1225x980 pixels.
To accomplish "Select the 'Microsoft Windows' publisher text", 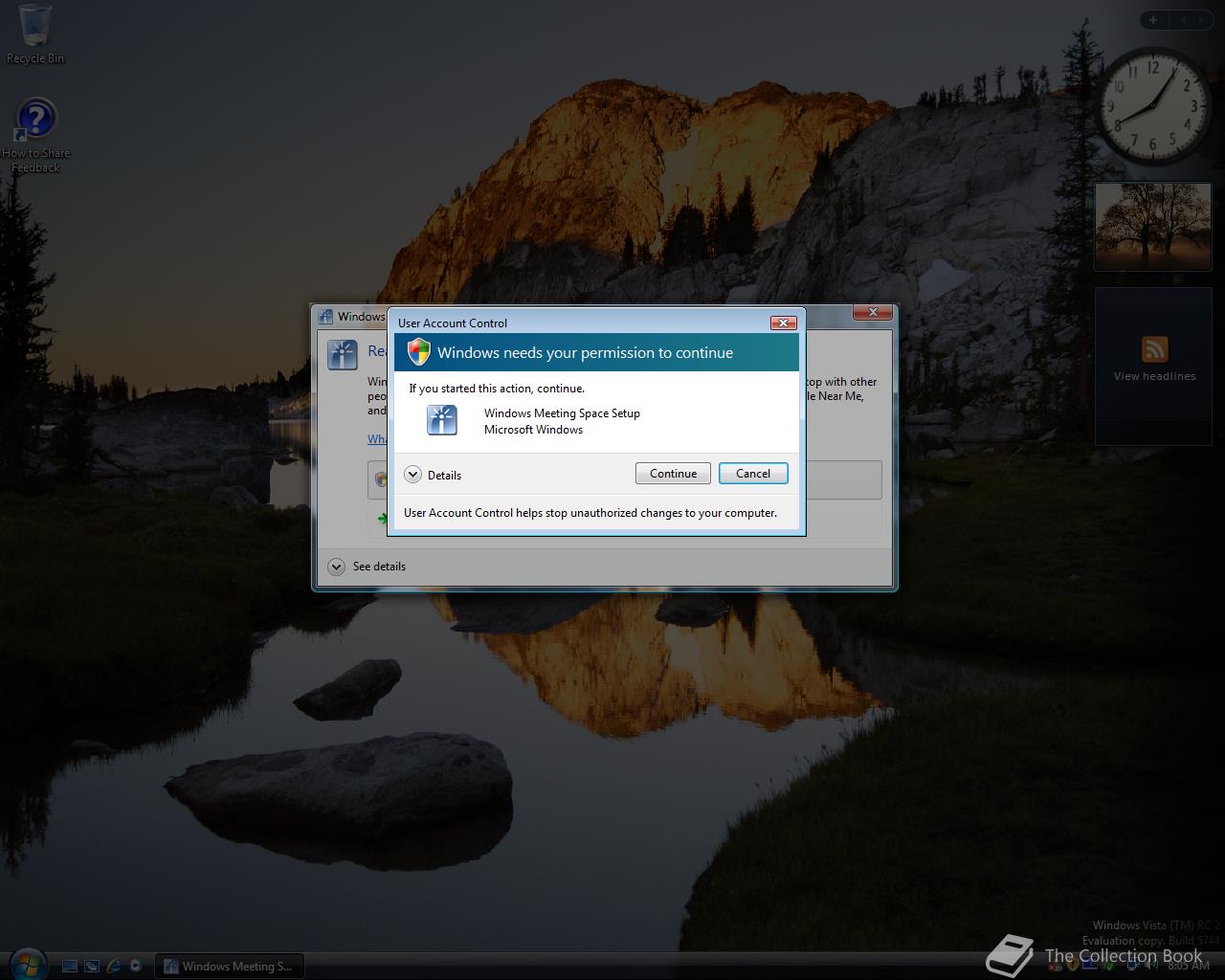I will (x=533, y=430).
